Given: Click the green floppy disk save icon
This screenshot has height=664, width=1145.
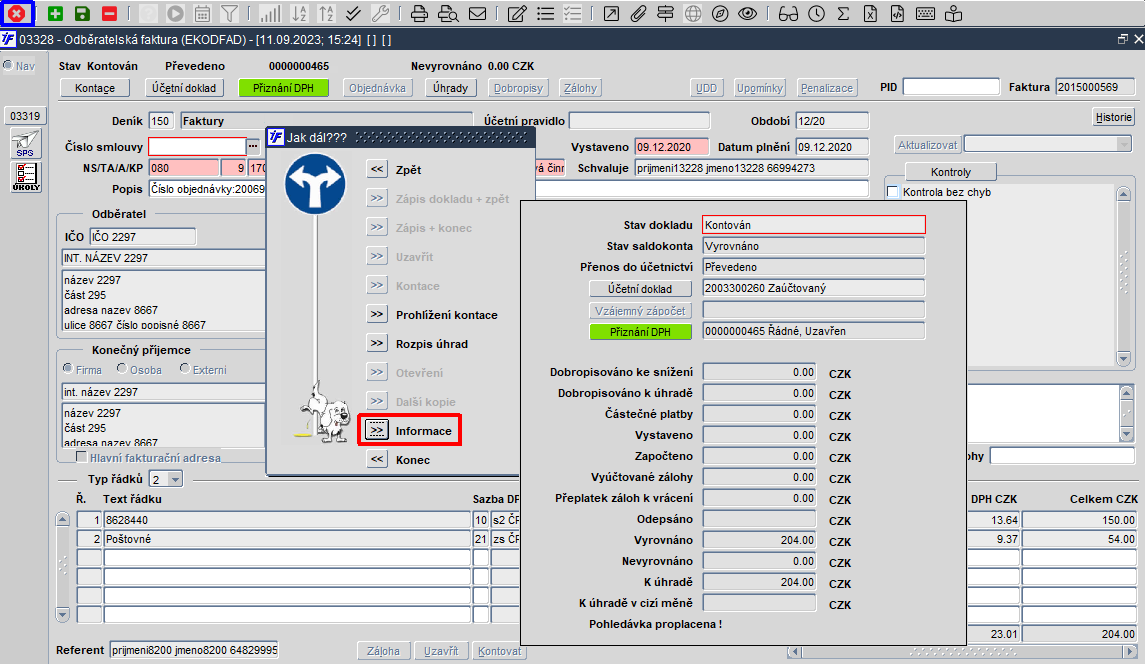Looking at the screenshot, I should click(82, 14).
